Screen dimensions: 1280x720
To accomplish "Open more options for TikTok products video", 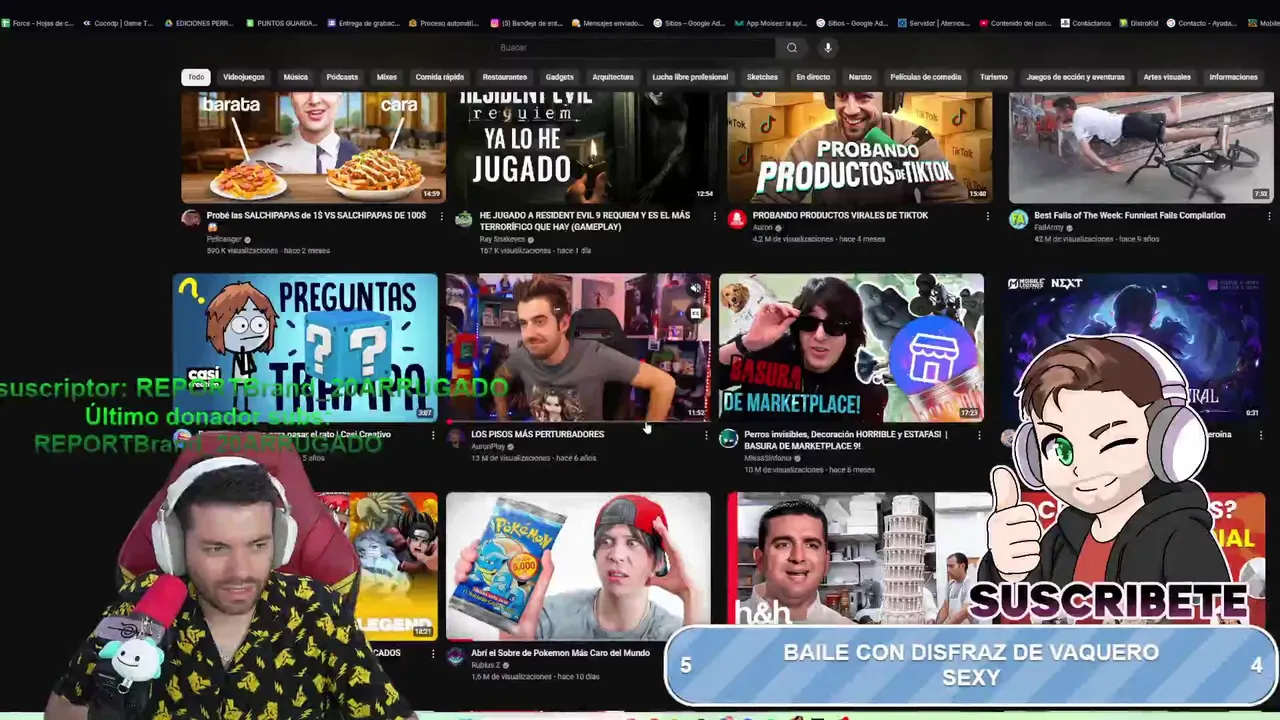I will coord(988,216).
